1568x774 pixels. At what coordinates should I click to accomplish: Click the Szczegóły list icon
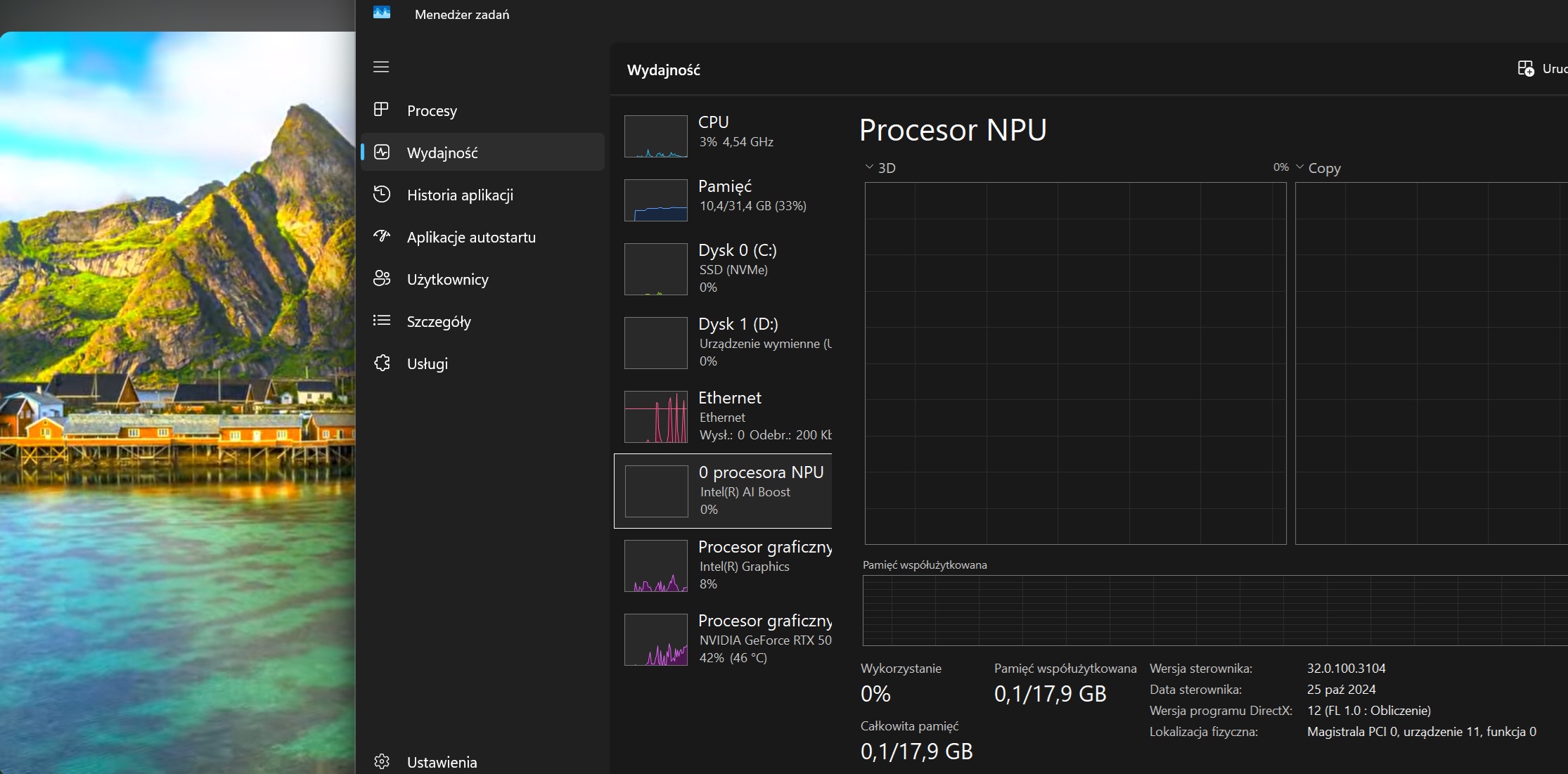point(381,321)
